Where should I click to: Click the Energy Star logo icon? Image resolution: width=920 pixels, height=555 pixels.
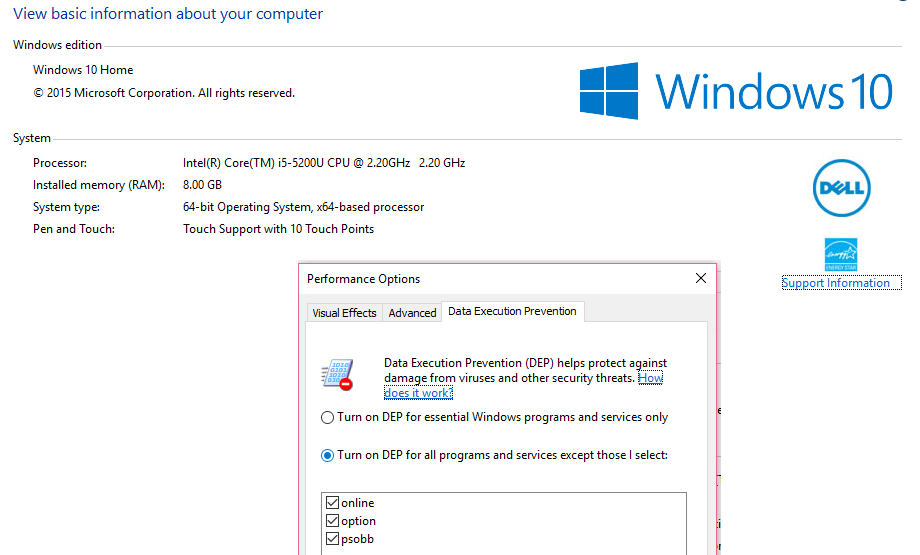click(841, 255)
